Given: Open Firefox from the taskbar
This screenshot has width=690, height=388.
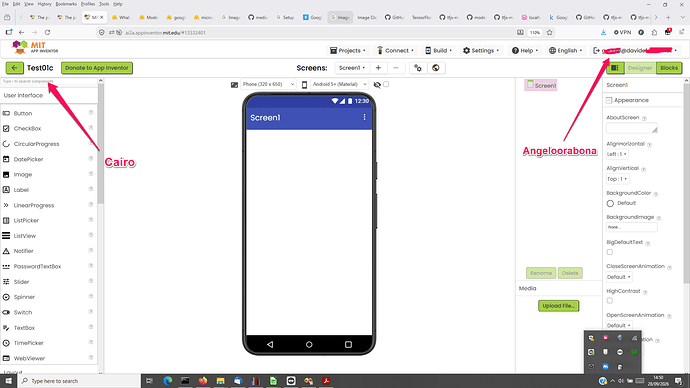Looking at the screenshot, I should (202, 381).
